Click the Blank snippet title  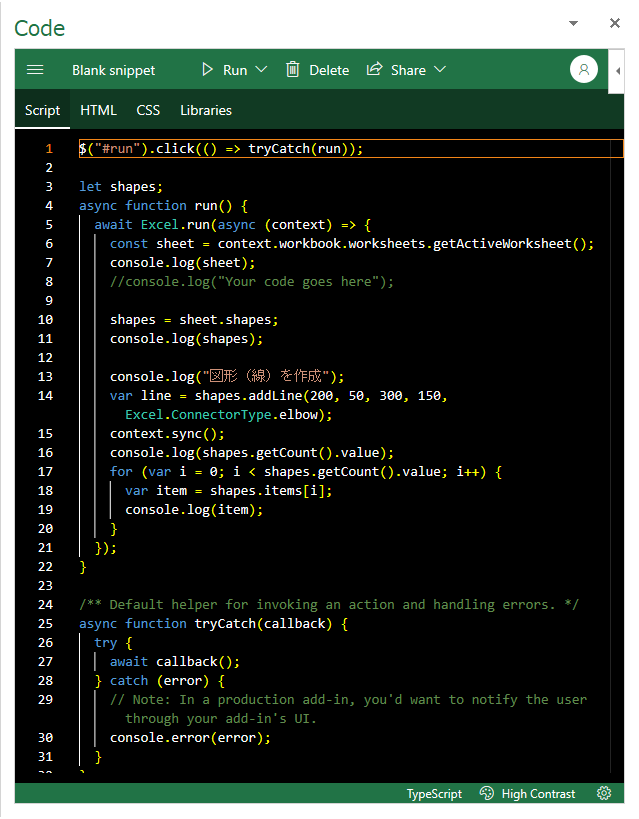tap(114, 70)
